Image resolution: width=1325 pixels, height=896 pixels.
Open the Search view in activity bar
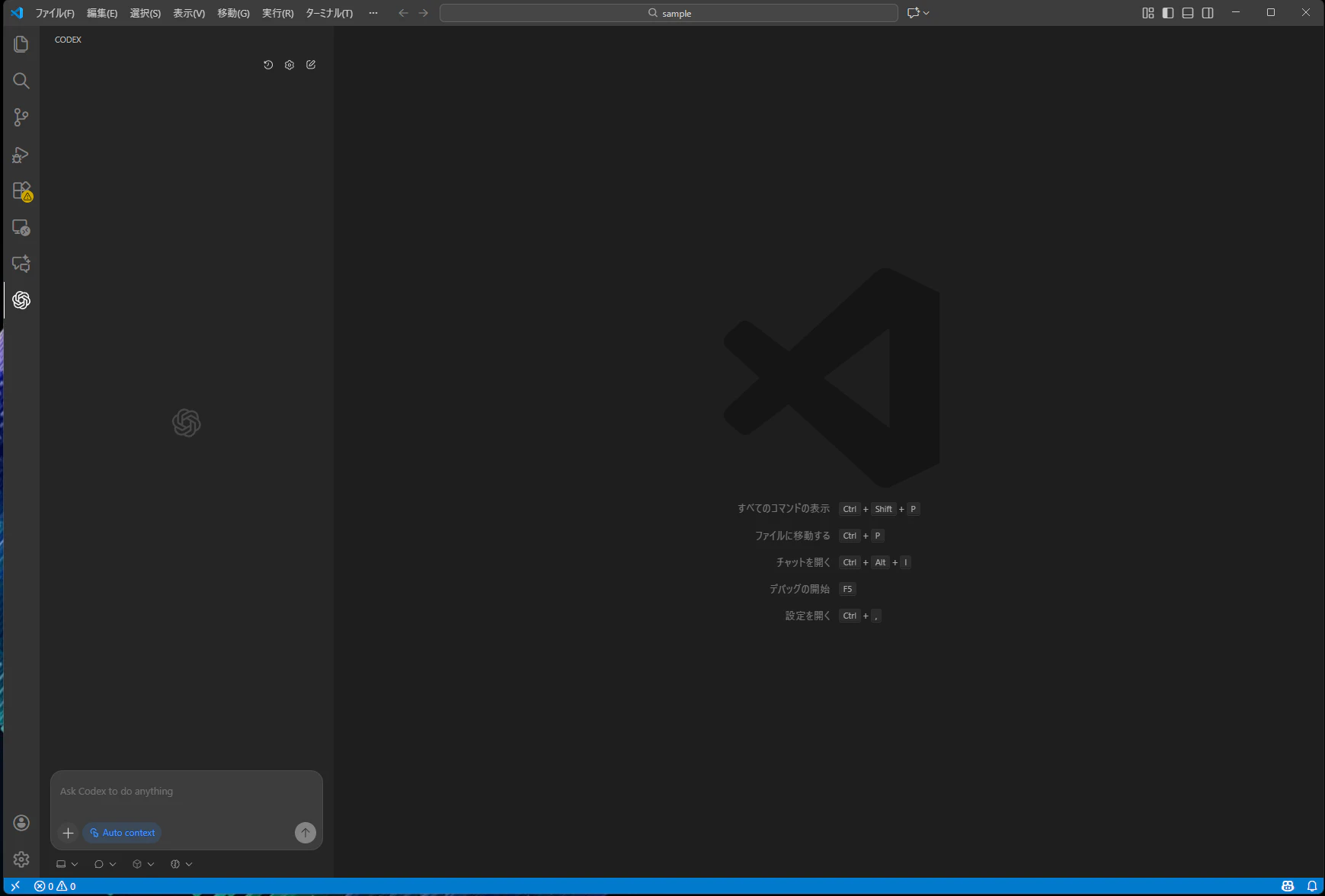(21, 81)
